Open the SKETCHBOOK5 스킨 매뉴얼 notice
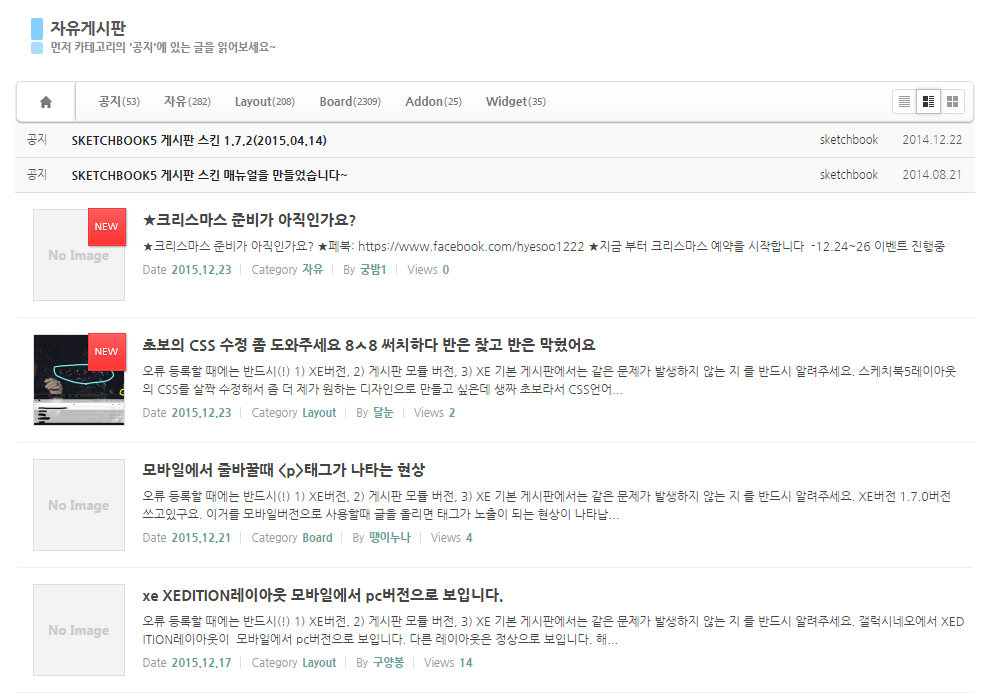The width and height of the screenshot is (1003, 696). tap(209, 175)
